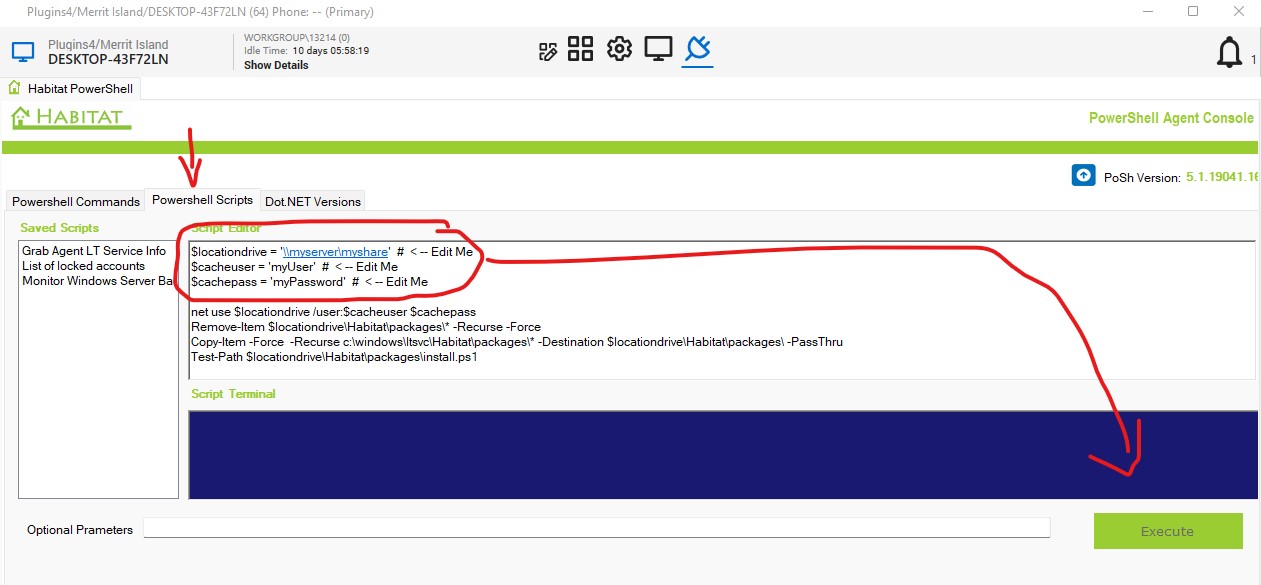This screenshot has width=1261, height=585.
Task: Click the monitor screen icon
Action: (658, 48)
